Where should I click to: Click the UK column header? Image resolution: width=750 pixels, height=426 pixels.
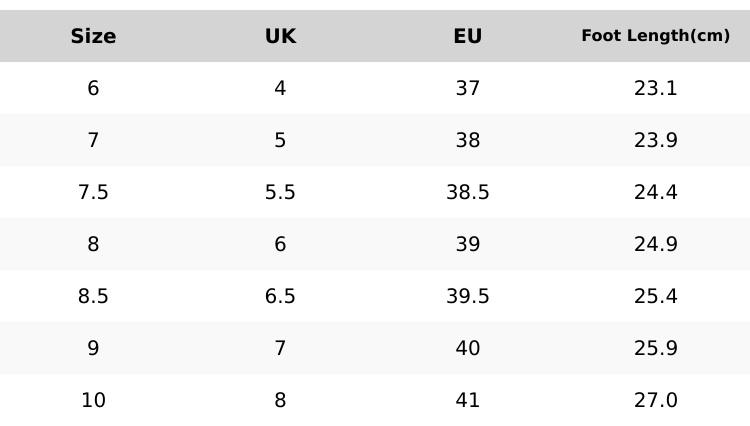coord(280,36)
